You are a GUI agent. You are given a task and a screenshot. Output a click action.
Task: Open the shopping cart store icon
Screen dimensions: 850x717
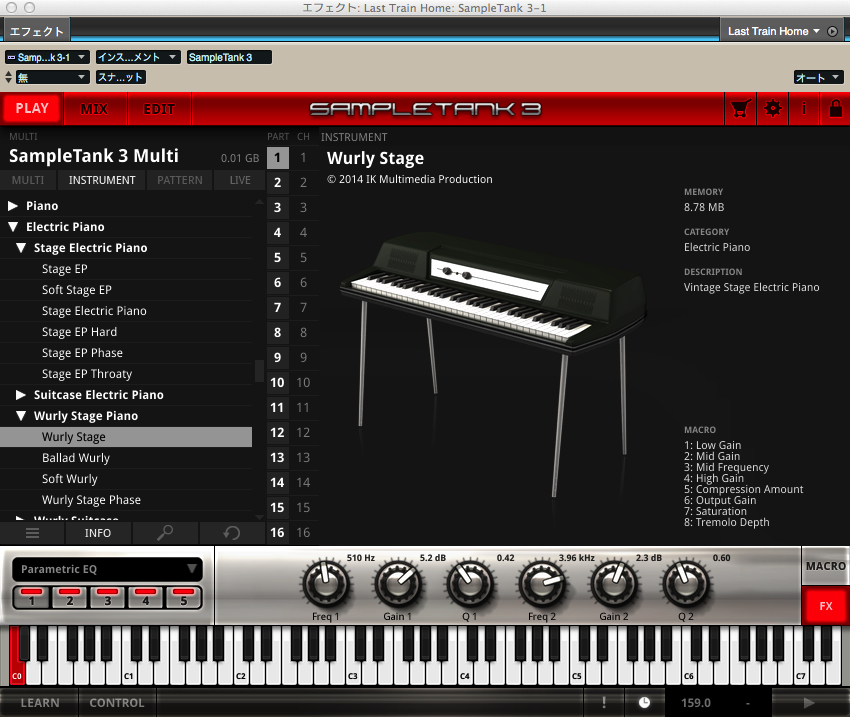tap(740, 109)
